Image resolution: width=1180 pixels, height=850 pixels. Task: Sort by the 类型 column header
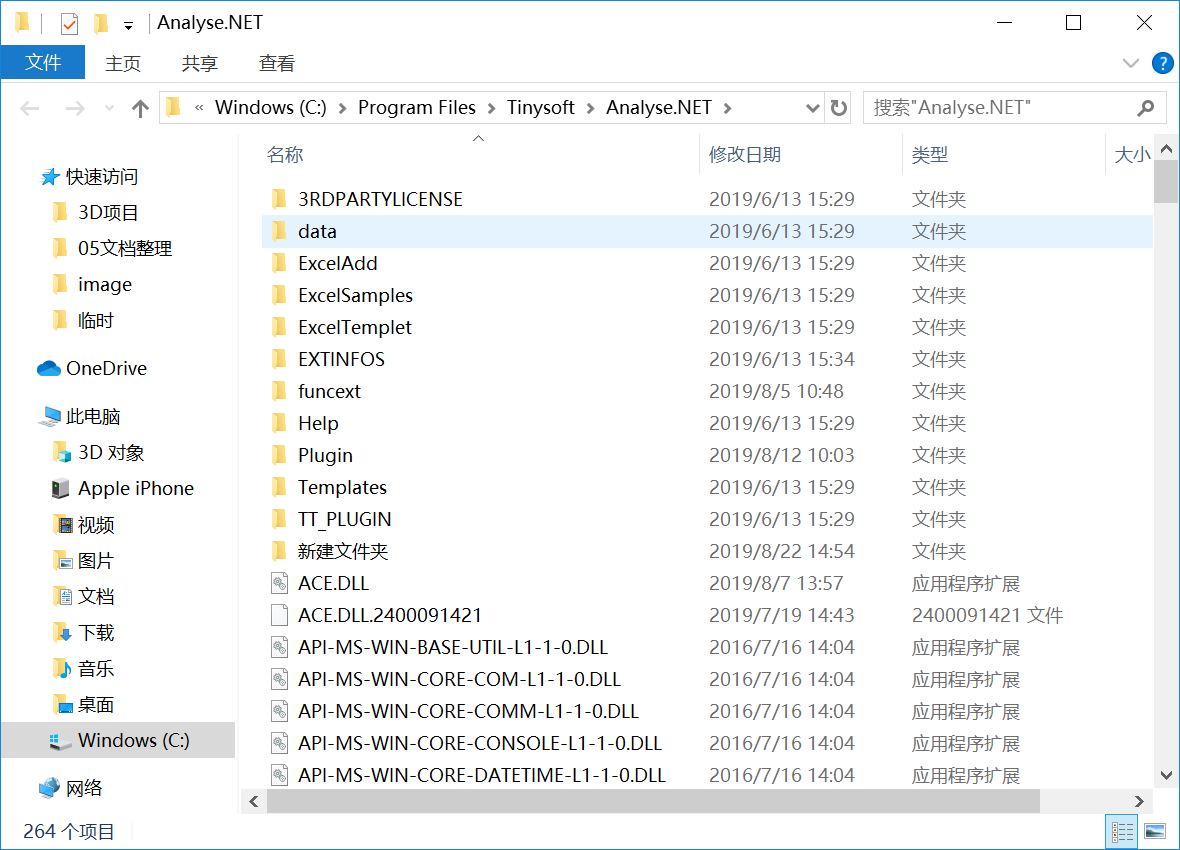click(x=929, y=154)
